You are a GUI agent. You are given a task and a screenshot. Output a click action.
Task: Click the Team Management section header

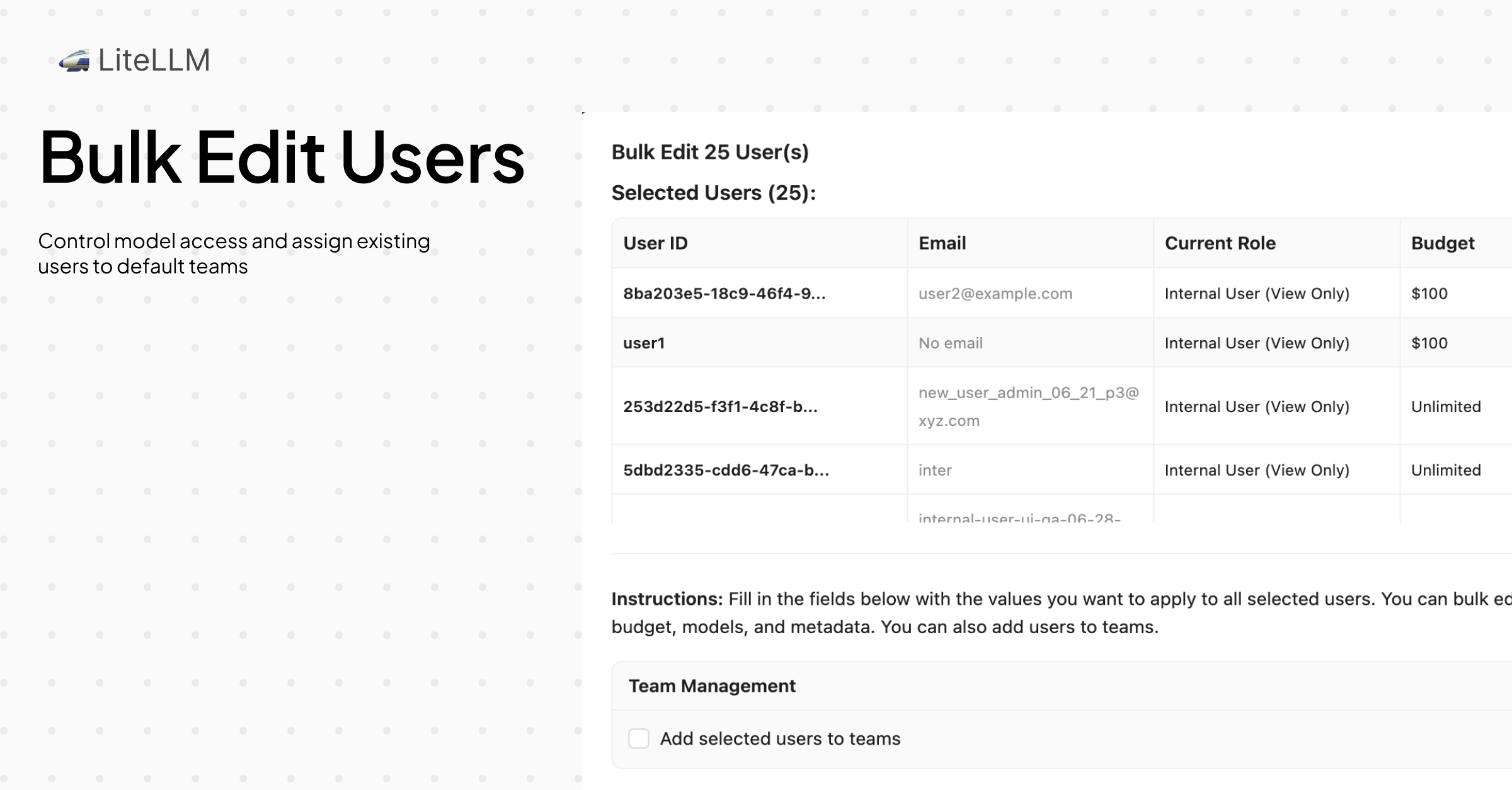click(x=712, y=686)
